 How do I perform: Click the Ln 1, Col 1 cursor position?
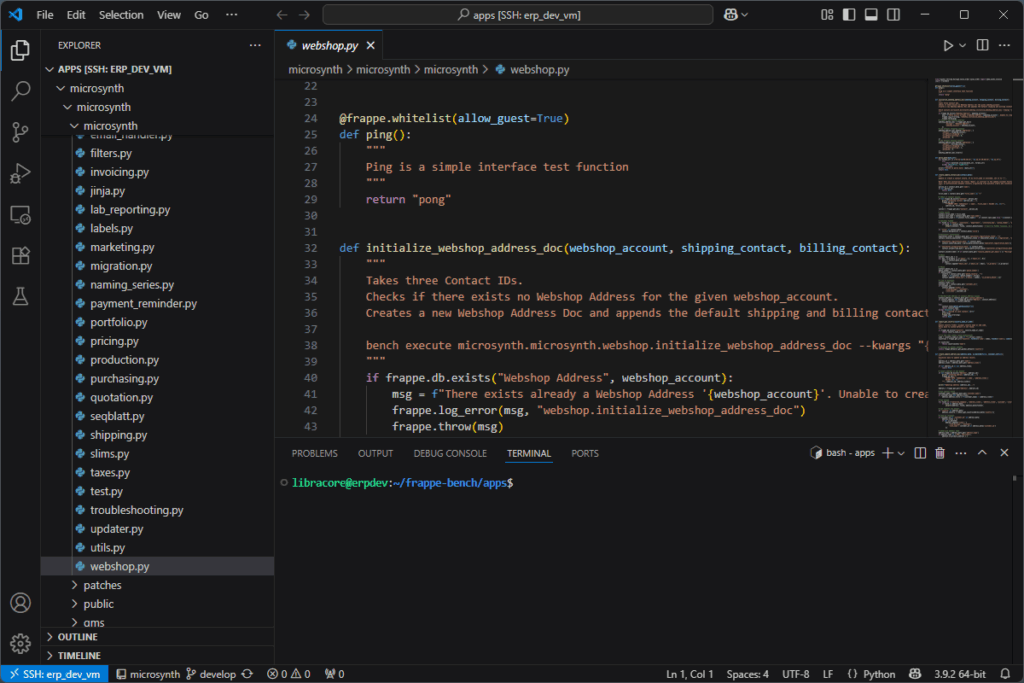pyautogui.click(x=690, y=674)
